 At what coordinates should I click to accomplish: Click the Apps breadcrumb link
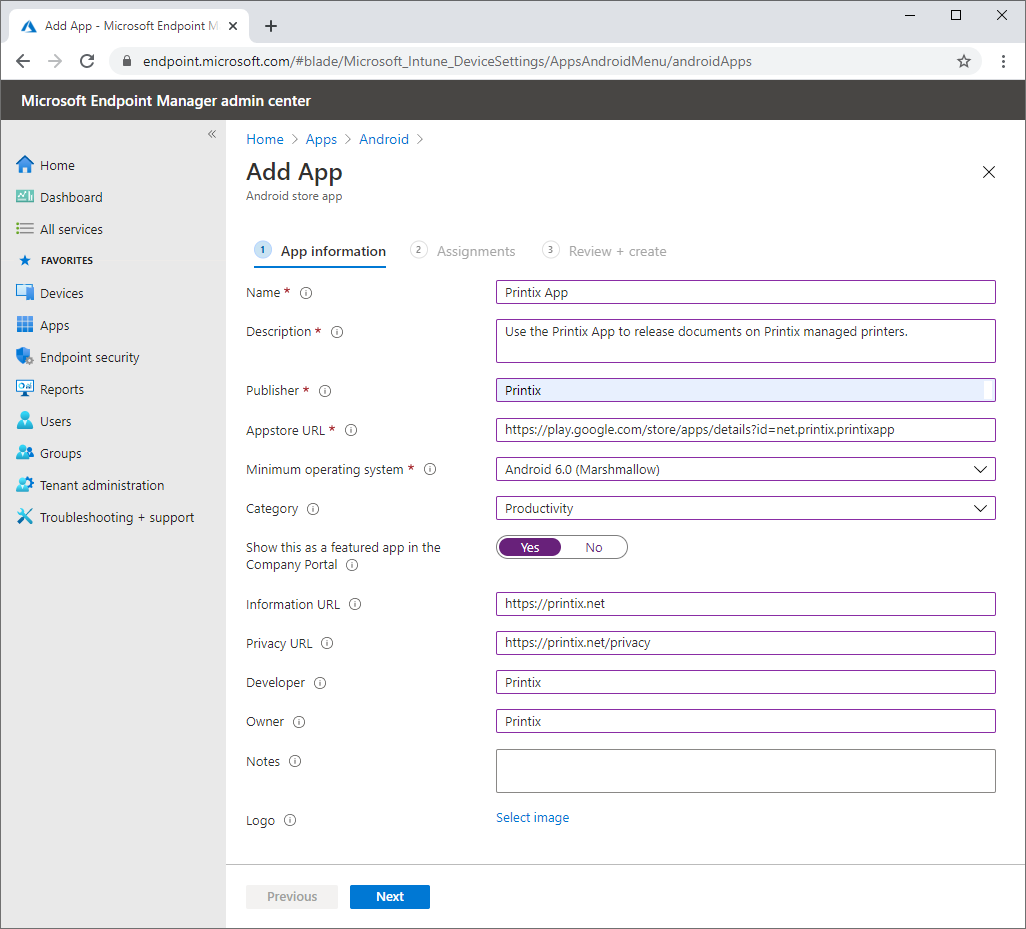click(x=321, y=139)
